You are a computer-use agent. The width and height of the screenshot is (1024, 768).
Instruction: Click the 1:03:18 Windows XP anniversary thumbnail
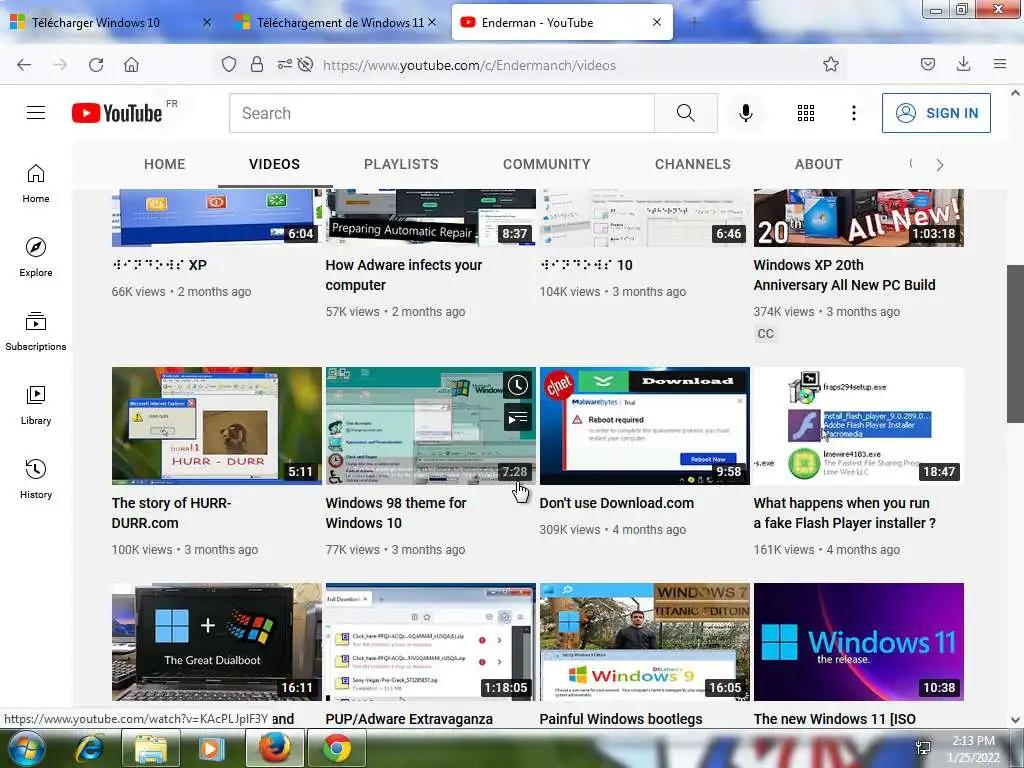(859, 217)
